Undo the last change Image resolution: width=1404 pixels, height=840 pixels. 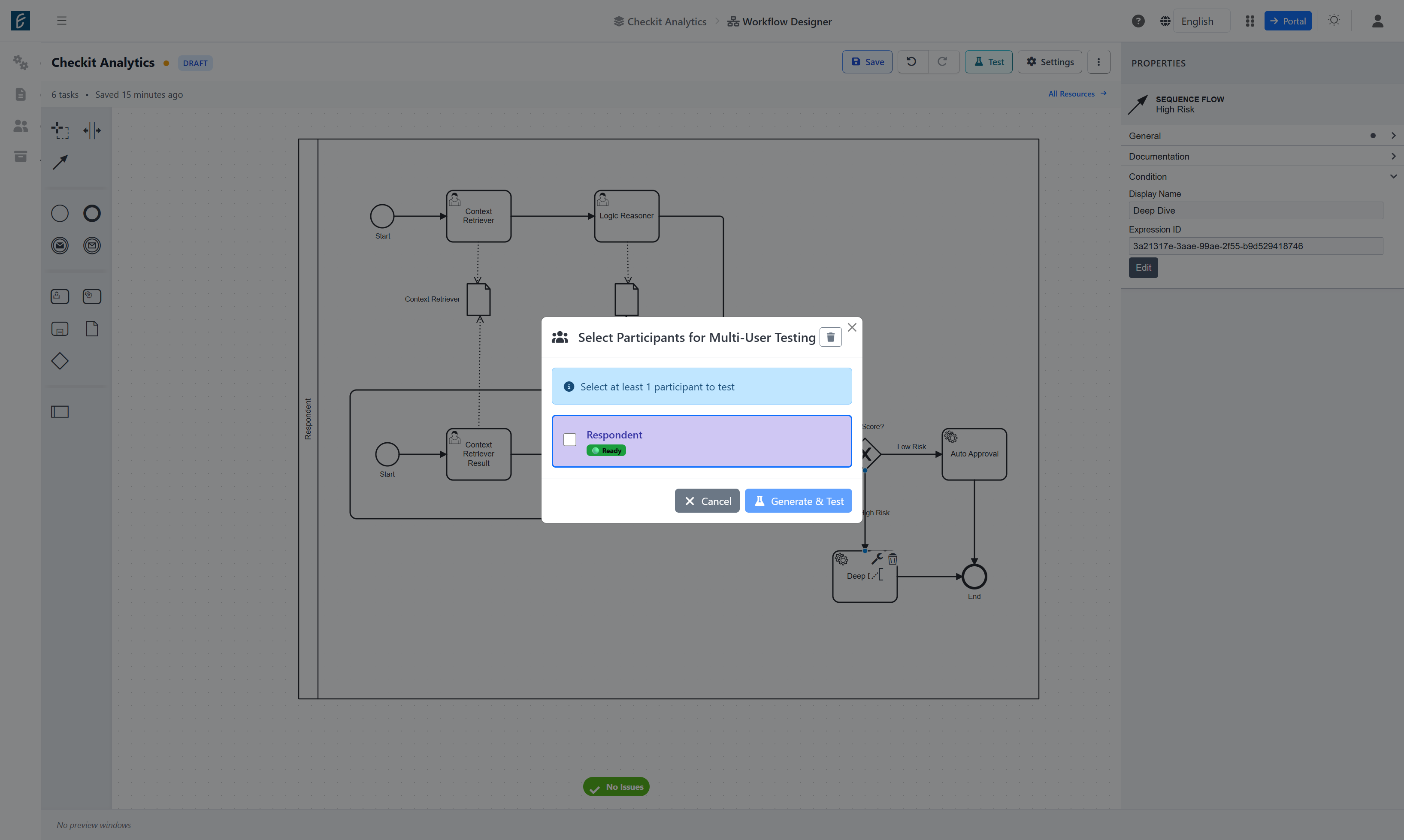pos(912,62)
